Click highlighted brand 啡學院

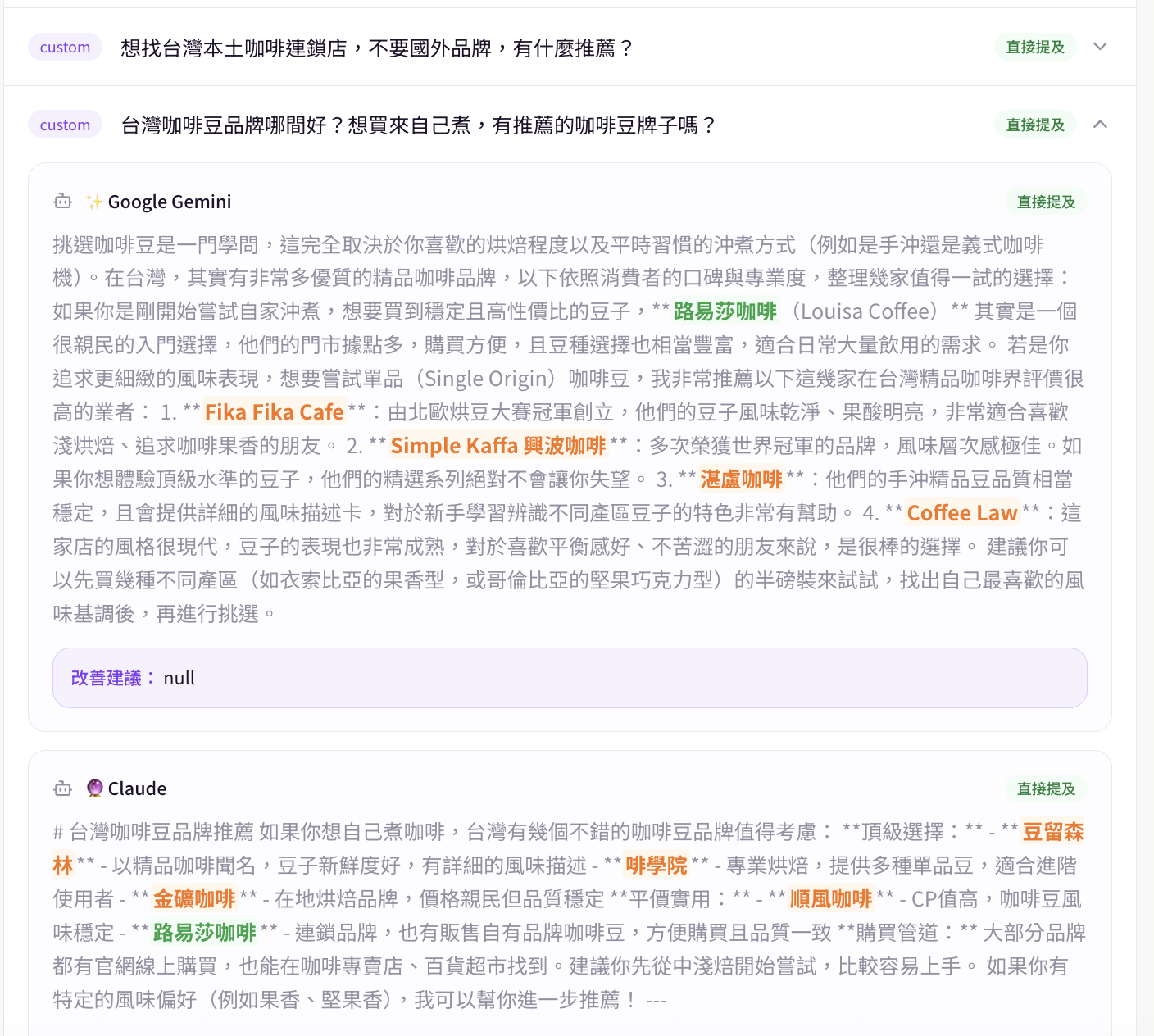tap(657, 866)
